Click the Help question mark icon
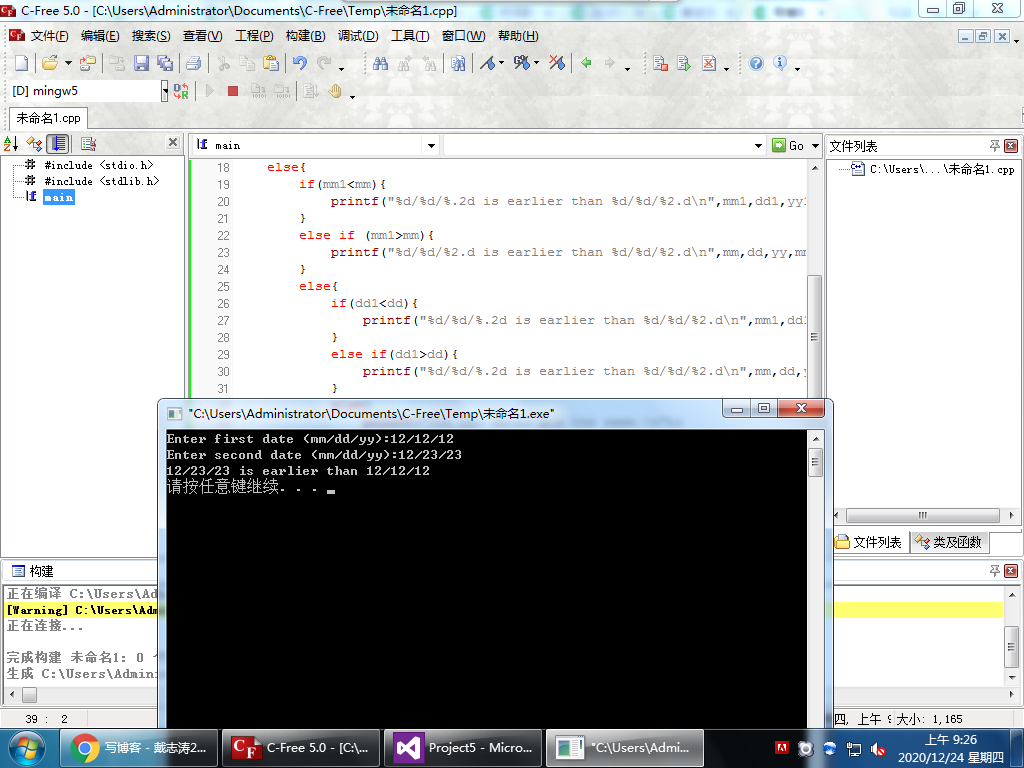The width and height of the screenshot is (1024, 768). 756,63
